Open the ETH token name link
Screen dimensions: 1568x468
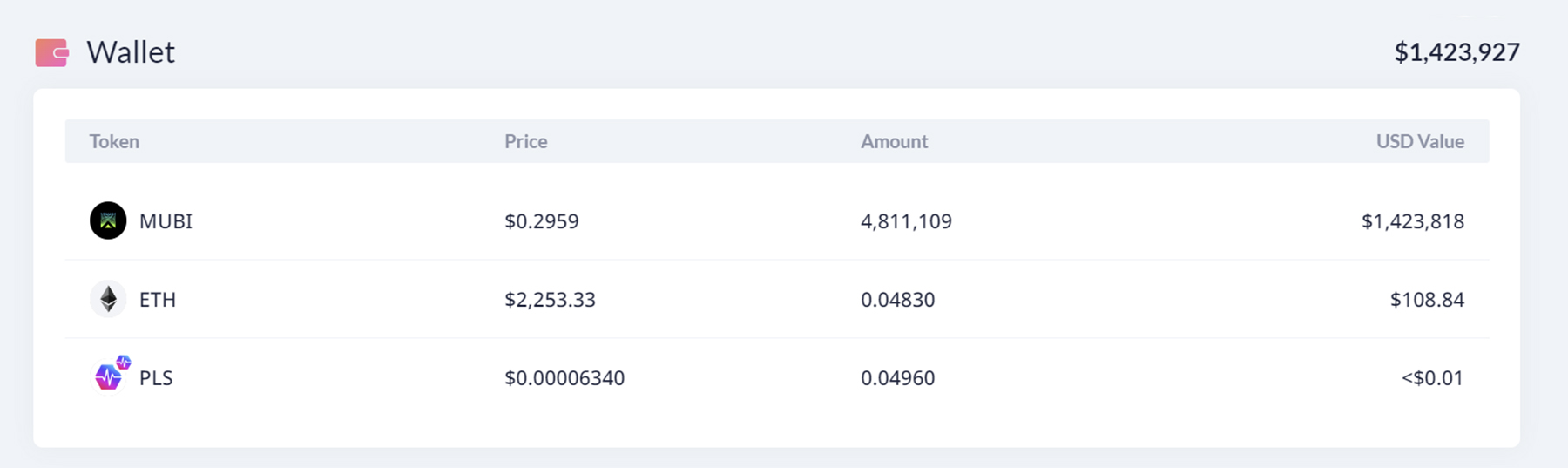pyautogui.click(x=158, y=300)
